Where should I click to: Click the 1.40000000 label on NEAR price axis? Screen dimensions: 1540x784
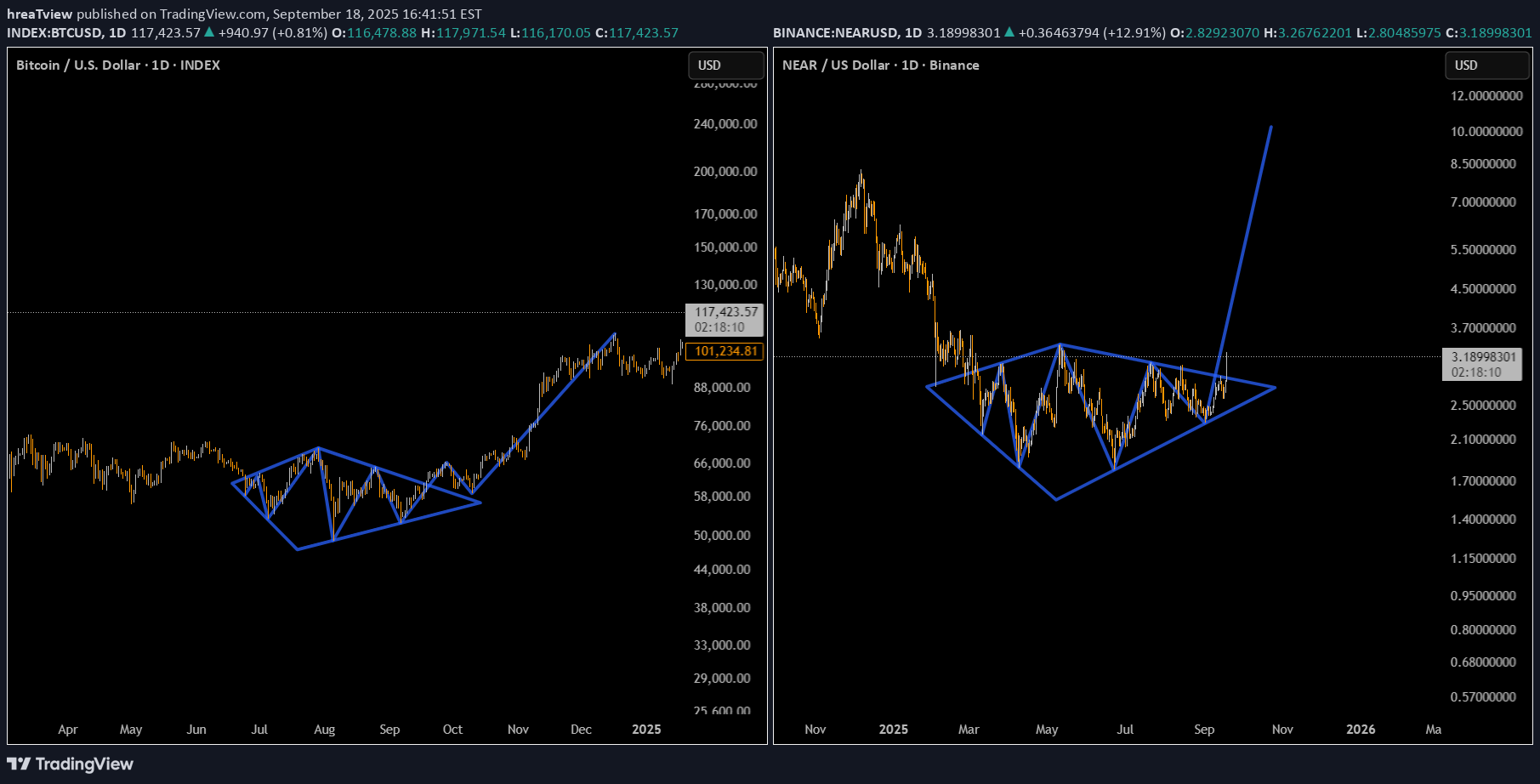(1483, 520)
